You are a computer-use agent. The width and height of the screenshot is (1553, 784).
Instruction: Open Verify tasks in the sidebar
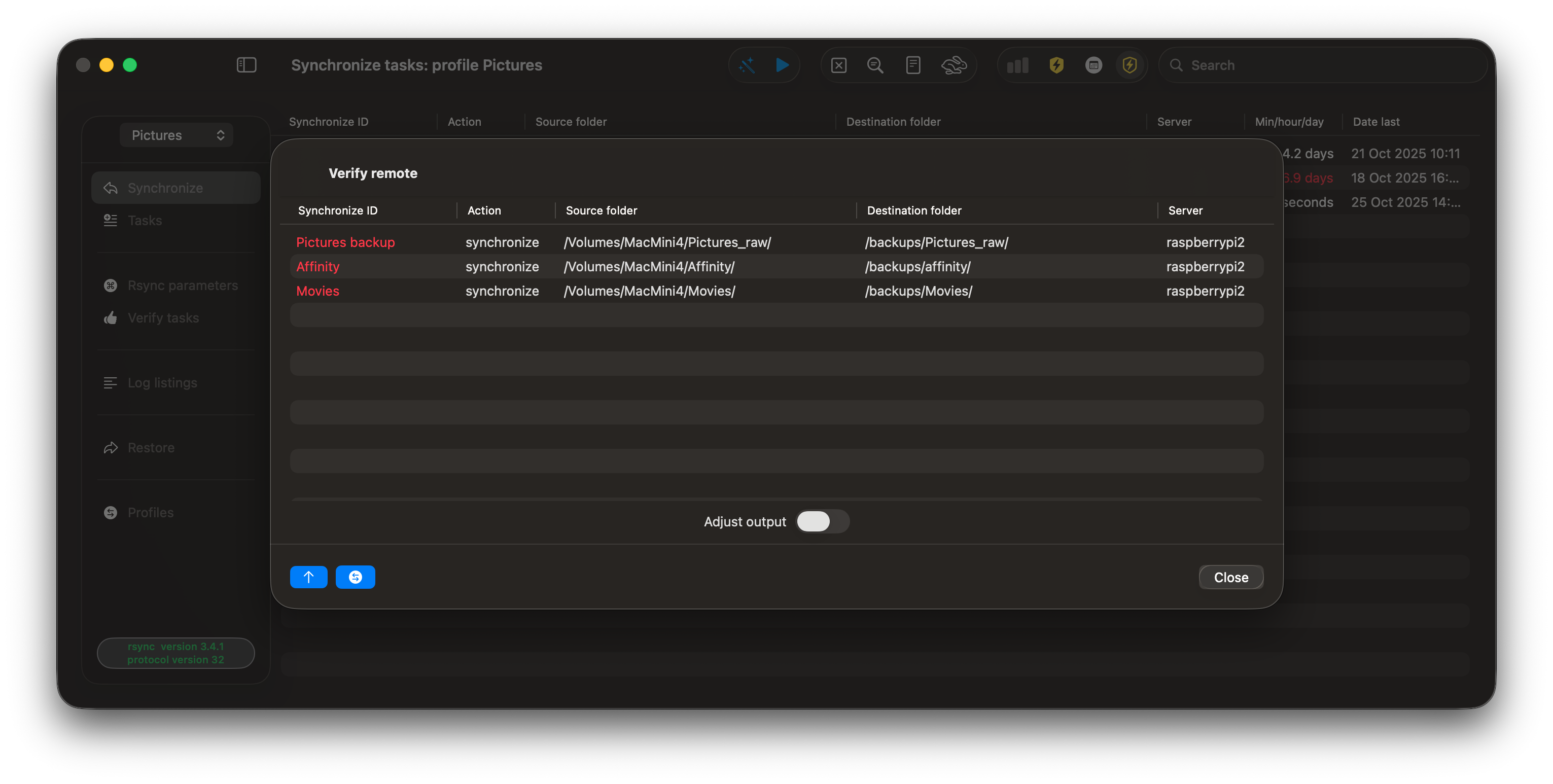tap(163, 317)
